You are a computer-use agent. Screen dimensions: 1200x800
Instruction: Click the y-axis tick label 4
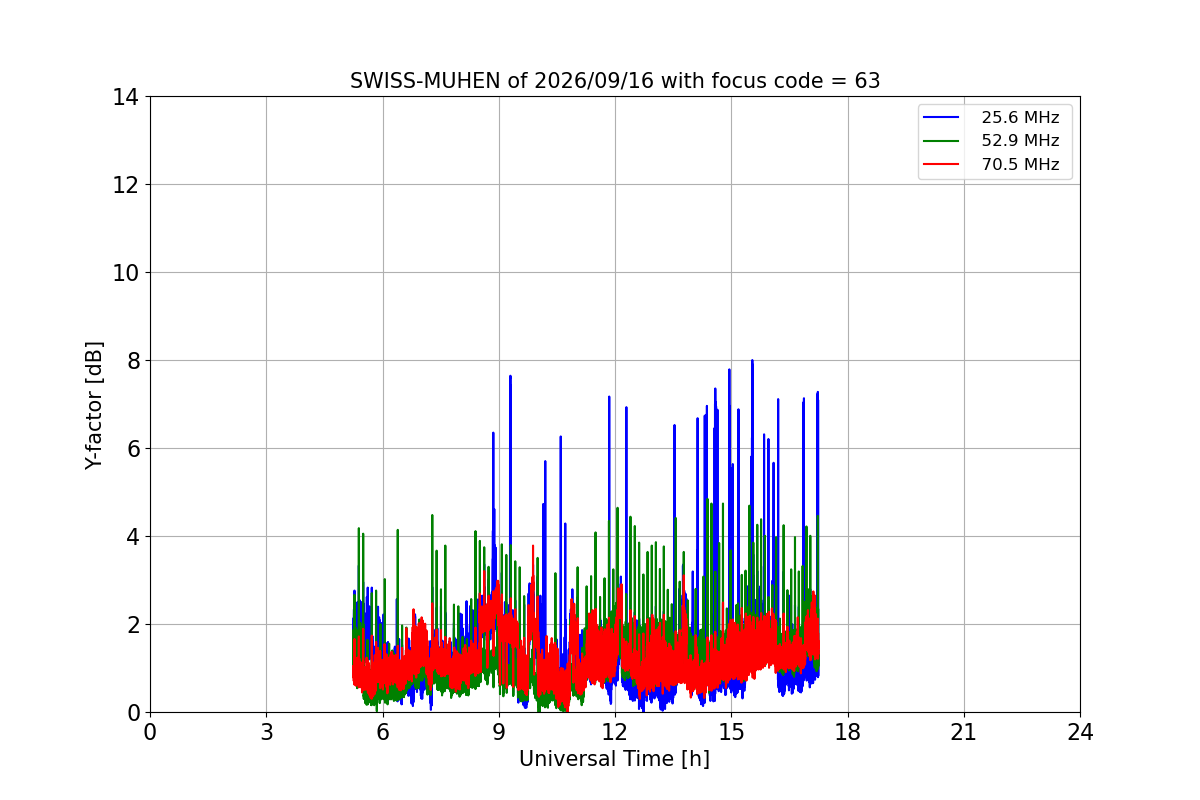[132, 537]
